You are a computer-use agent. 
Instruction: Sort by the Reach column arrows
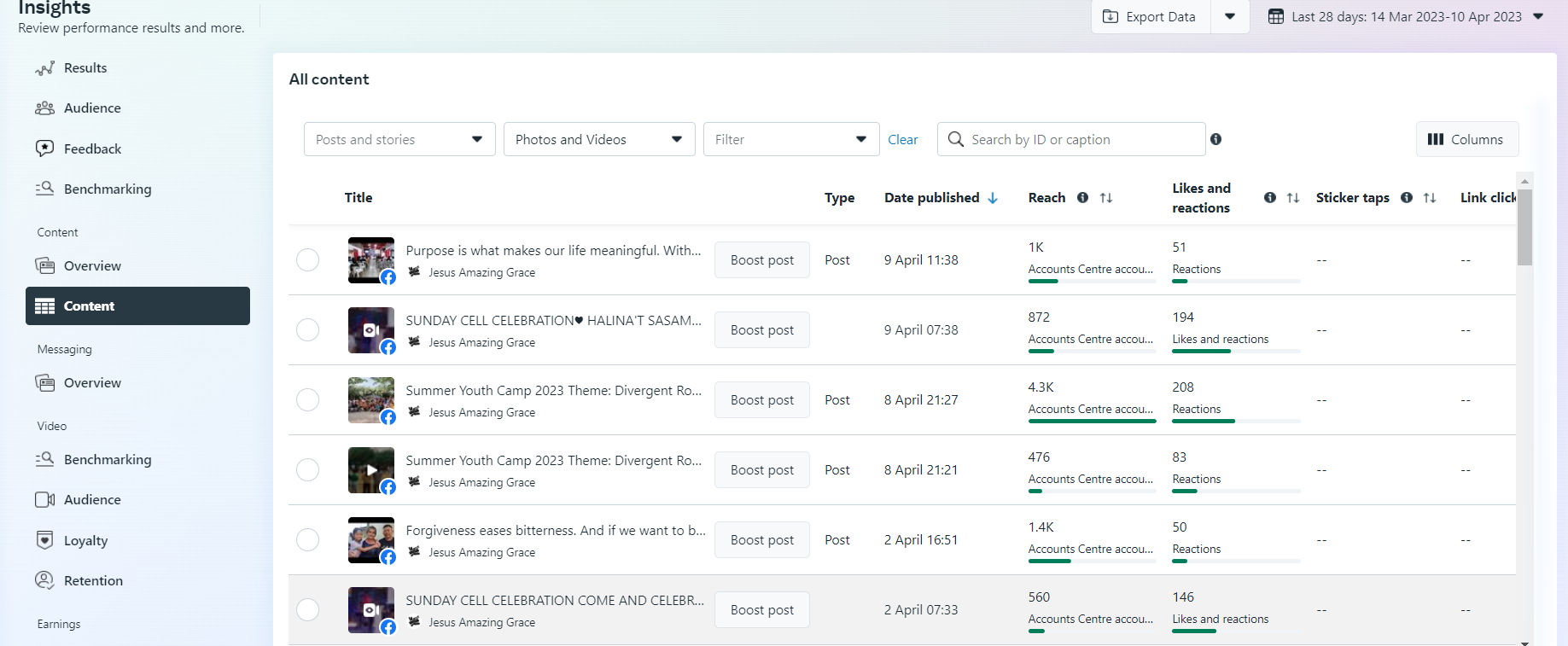(x=1106, y=198)
